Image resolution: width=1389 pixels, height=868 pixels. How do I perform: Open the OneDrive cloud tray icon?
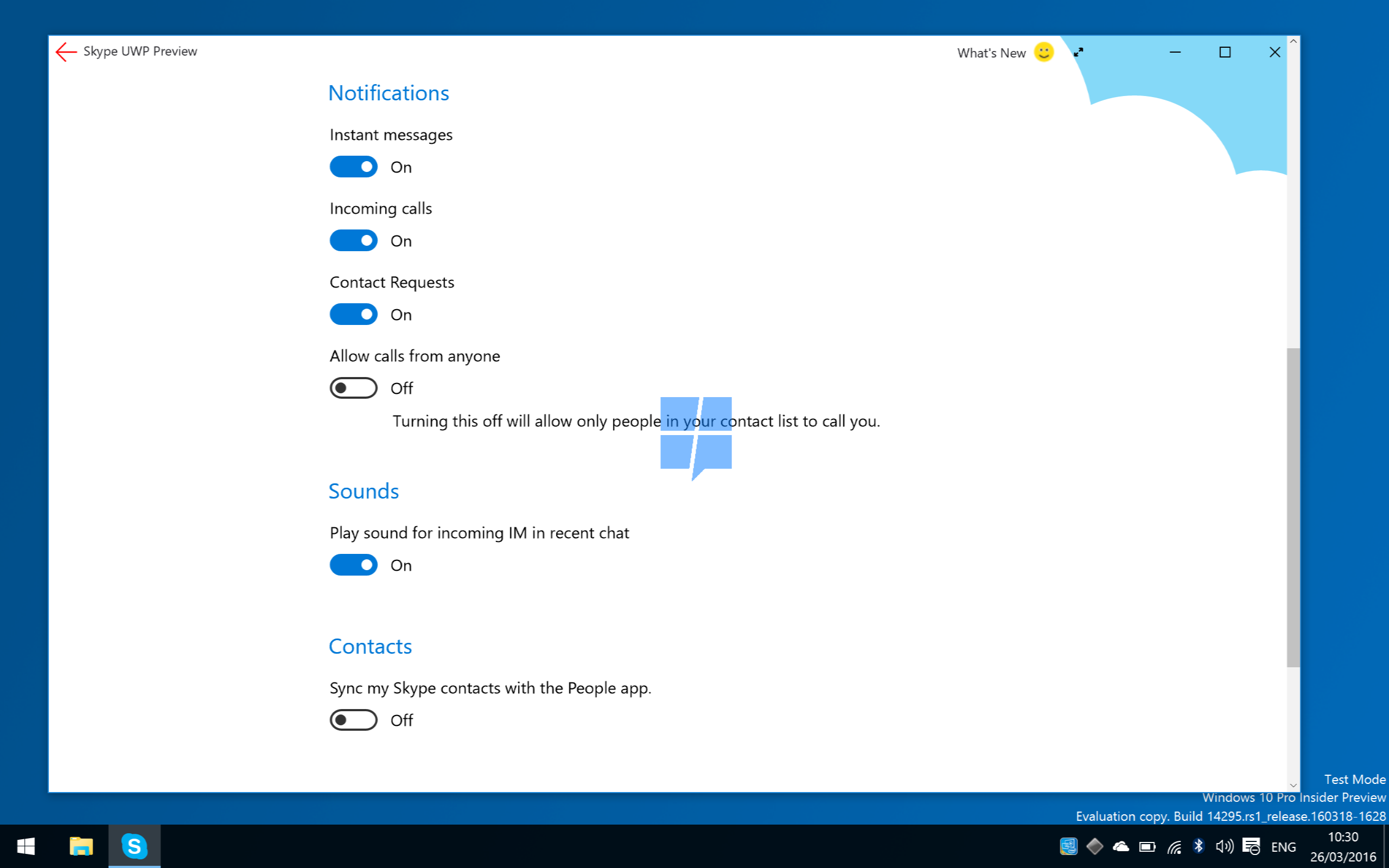(1120, 847)
